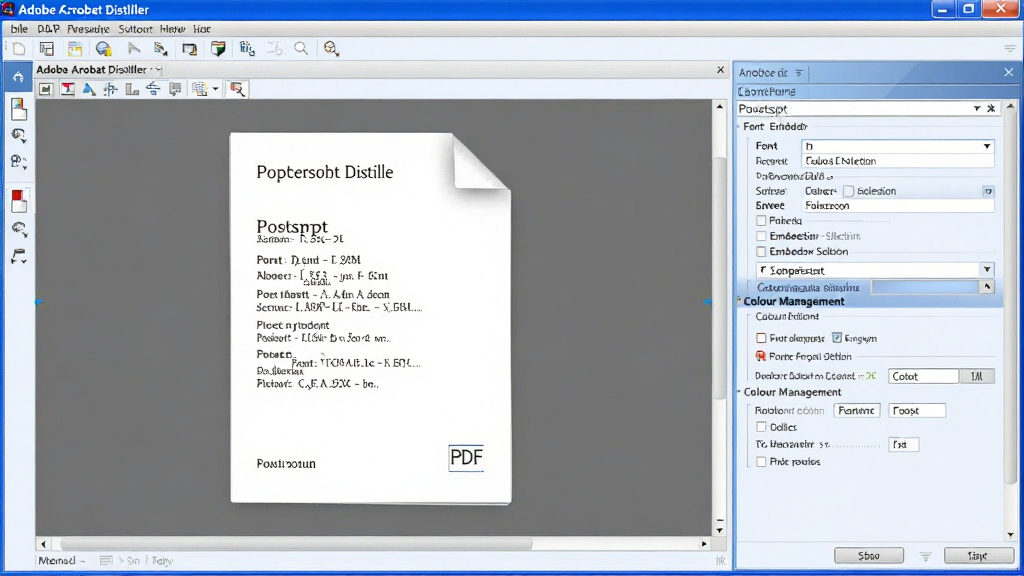Click the magnifier with globe zoom icon
This screenshot has height=576, width=1024.
point(331,49)
